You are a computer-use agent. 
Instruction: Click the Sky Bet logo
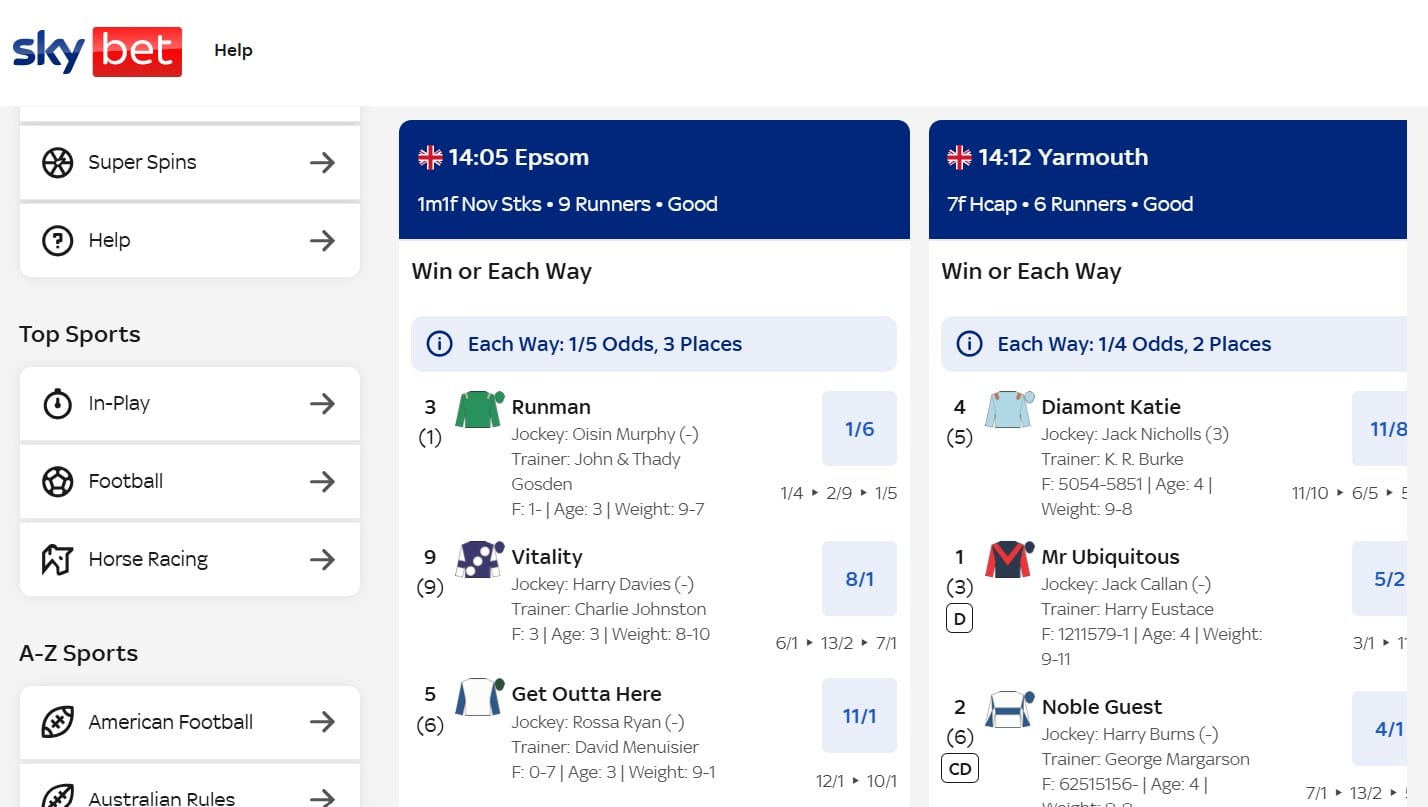coord(97,51)
